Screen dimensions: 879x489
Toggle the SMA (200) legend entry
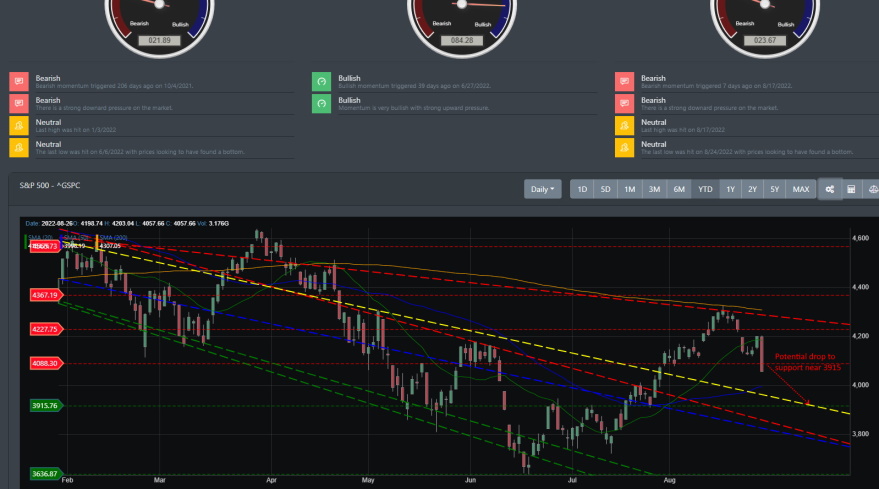112,238
